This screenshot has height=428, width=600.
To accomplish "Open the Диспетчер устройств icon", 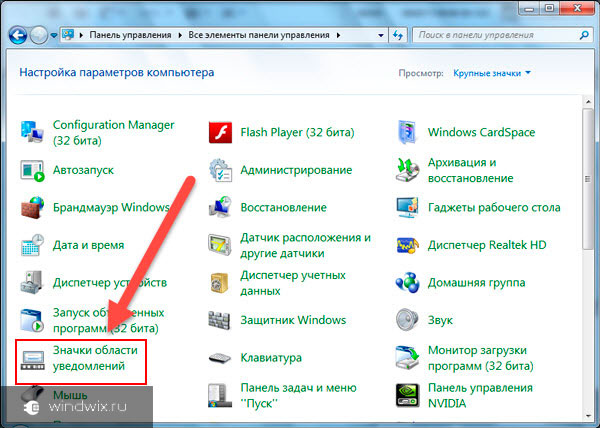I will pyautogui.click(x=32, y=283).
